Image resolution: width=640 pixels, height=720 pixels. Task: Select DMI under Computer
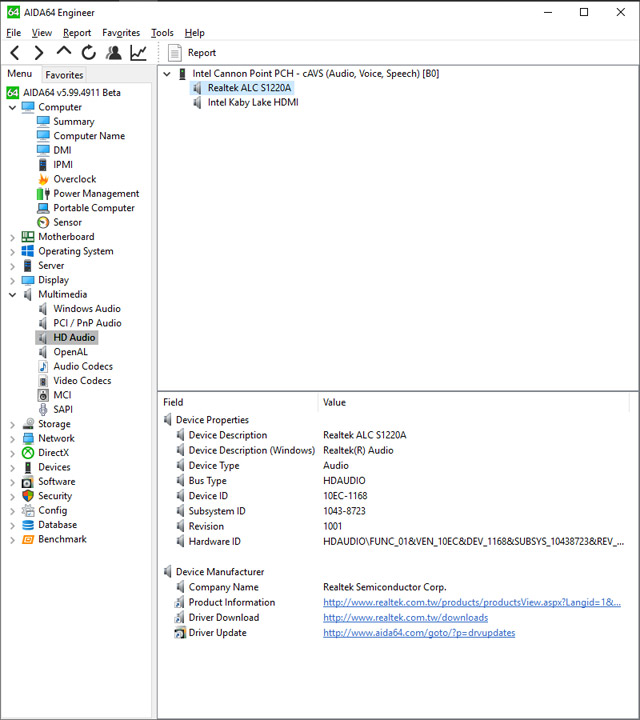(62, 150)
